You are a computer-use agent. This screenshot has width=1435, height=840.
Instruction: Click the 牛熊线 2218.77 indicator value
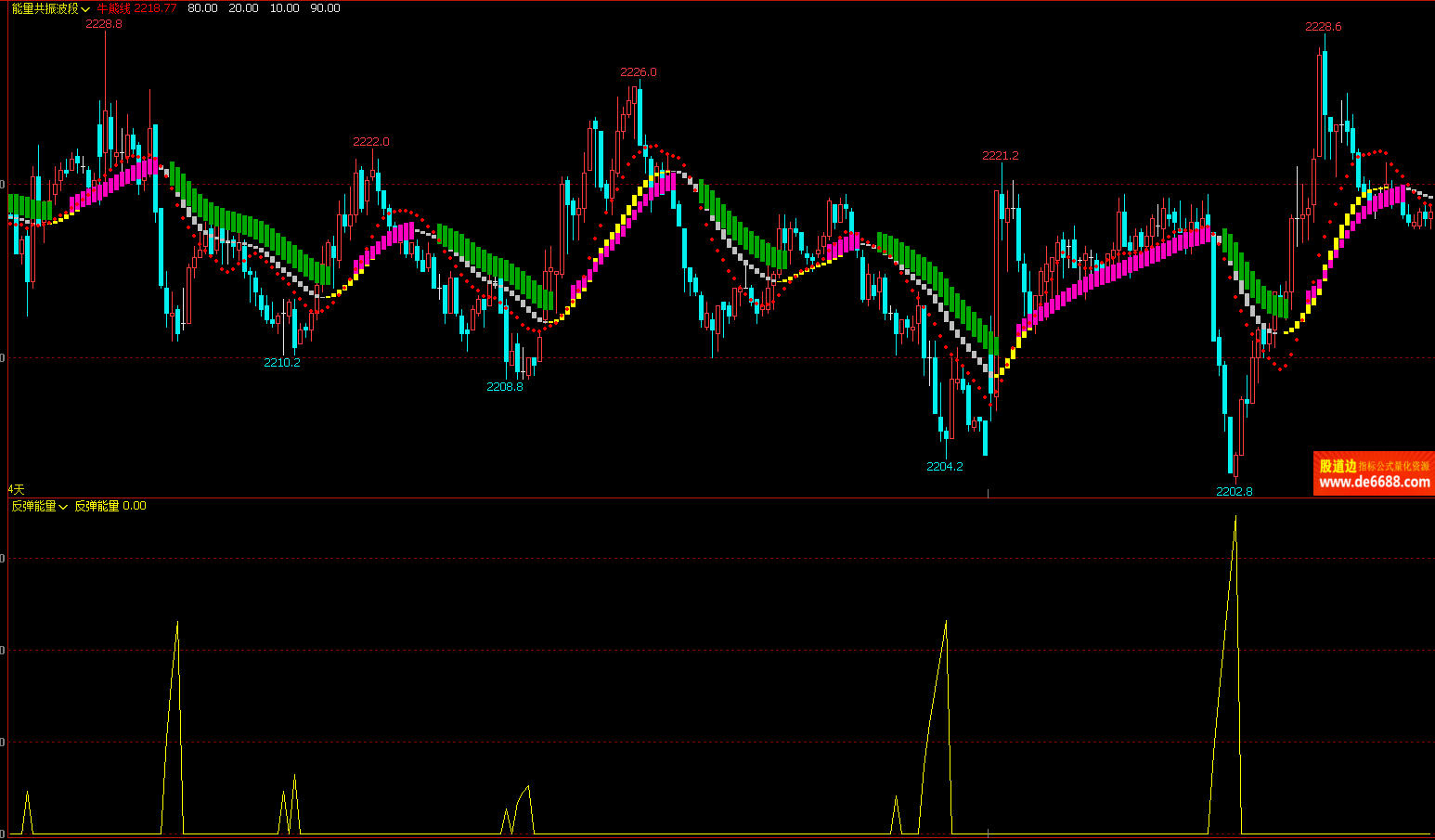(136, 8)
